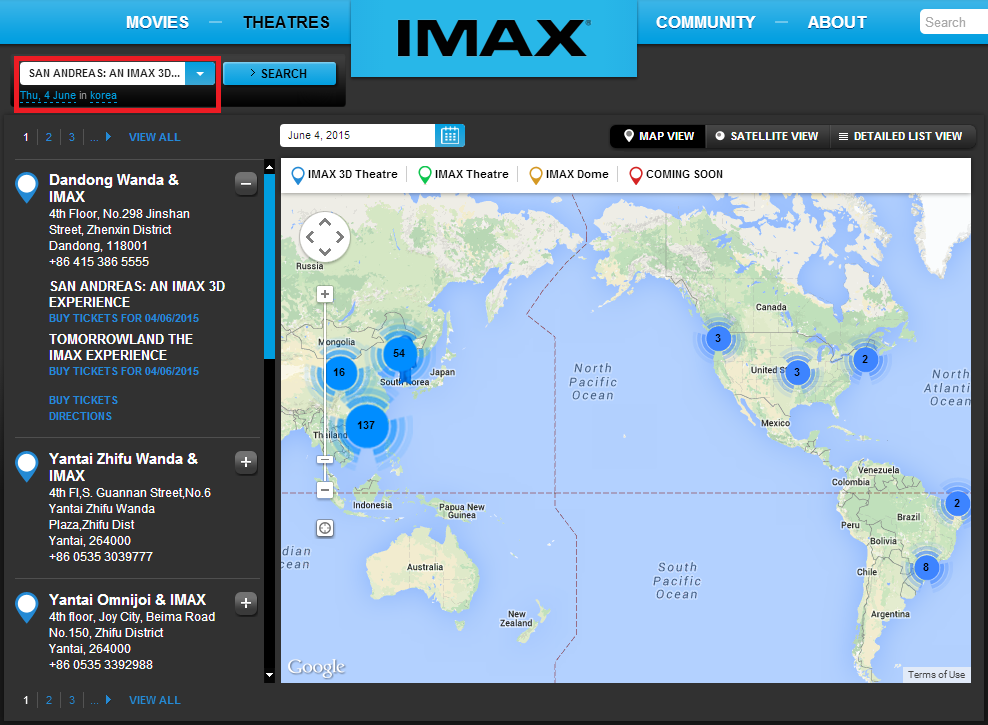Get DIRECTIONS for Dandong Wanda
The width and height of the screenshot is (988, 725).
coord(79,415)
